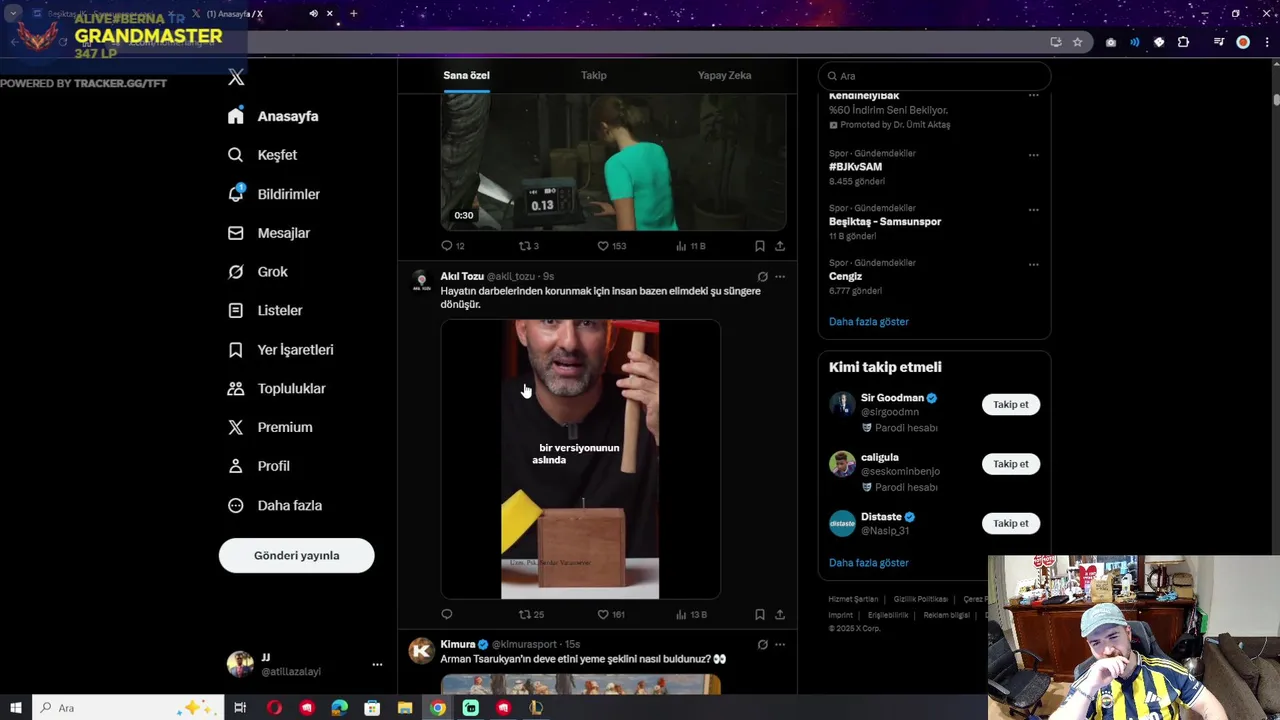Switch to the Sana özel tab

[466, 75]
